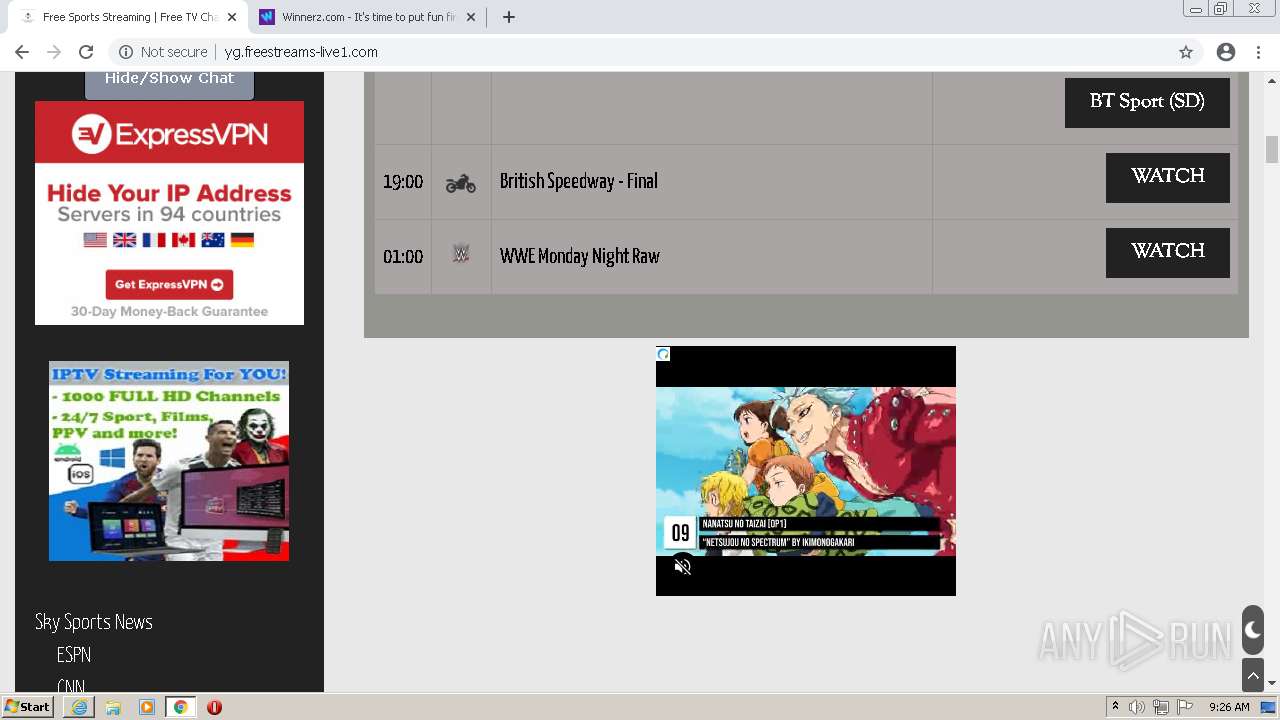Screen dimensions: 1280x720
Task: Open the ExpressVPN logo banner
Action: [169, 133]
